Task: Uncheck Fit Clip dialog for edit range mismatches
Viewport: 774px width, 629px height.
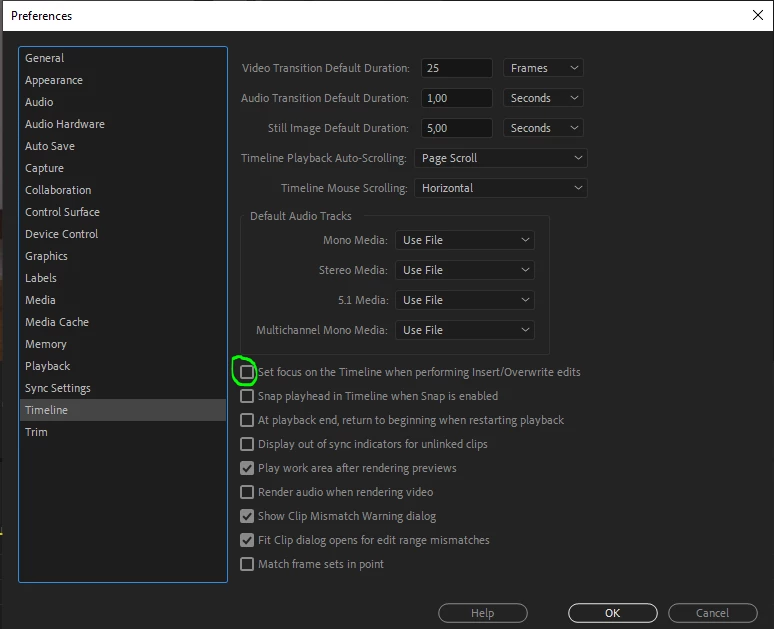Action: tap(247, 540)
